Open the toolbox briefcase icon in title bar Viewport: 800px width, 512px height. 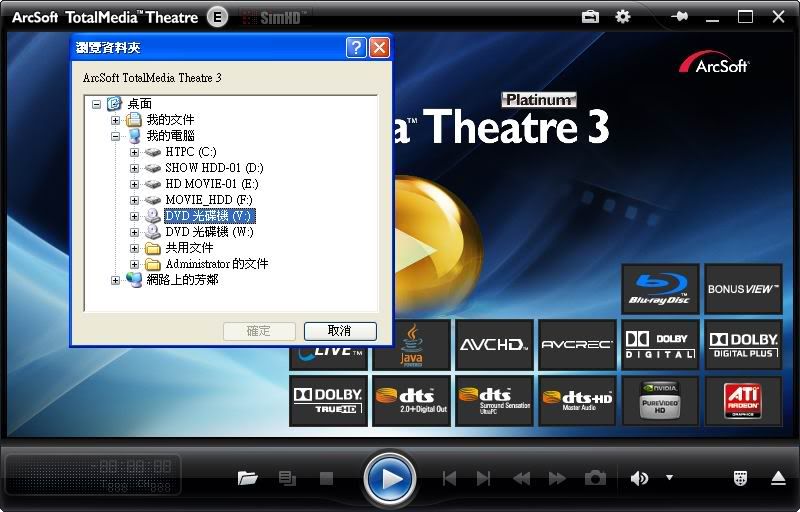(590, 17)
